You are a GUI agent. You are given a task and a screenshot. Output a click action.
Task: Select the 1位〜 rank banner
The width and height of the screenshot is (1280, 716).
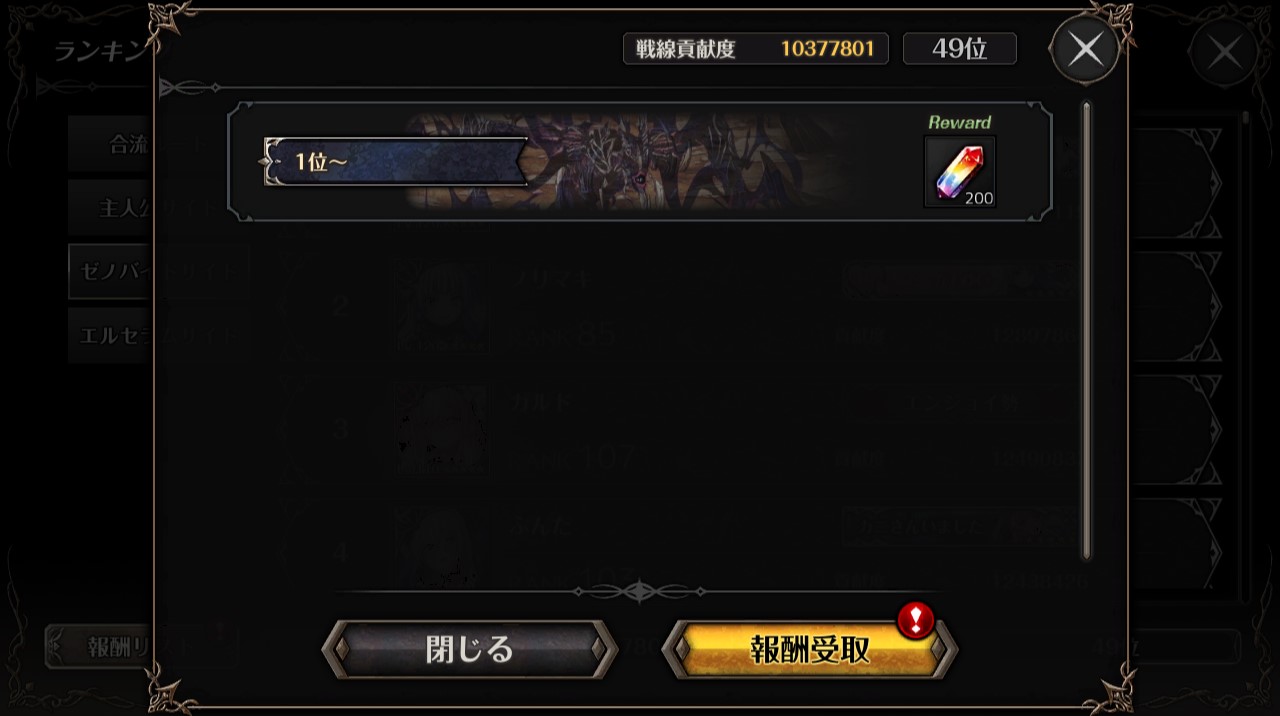tap(395, 162)
